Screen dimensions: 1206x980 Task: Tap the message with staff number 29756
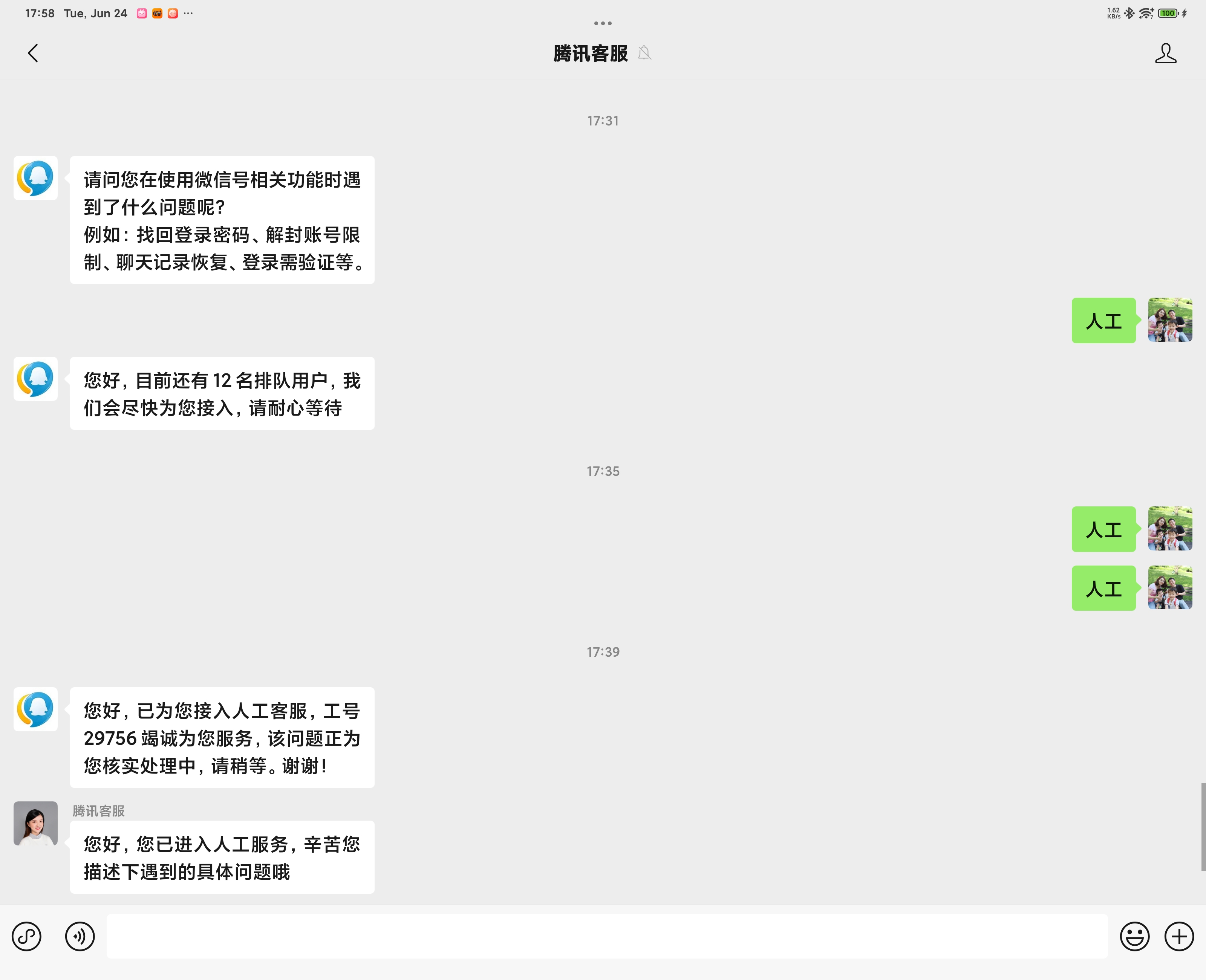click(x=222, y=737)
